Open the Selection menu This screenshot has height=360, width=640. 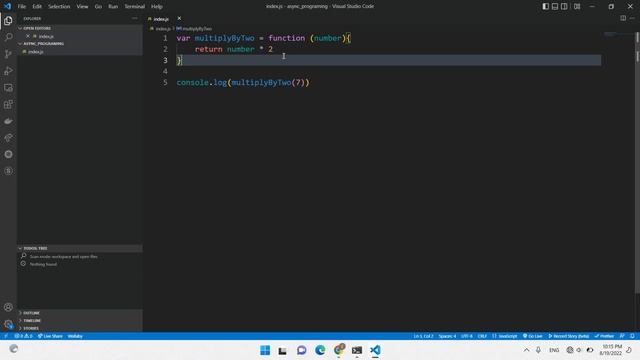click(59, 7)
